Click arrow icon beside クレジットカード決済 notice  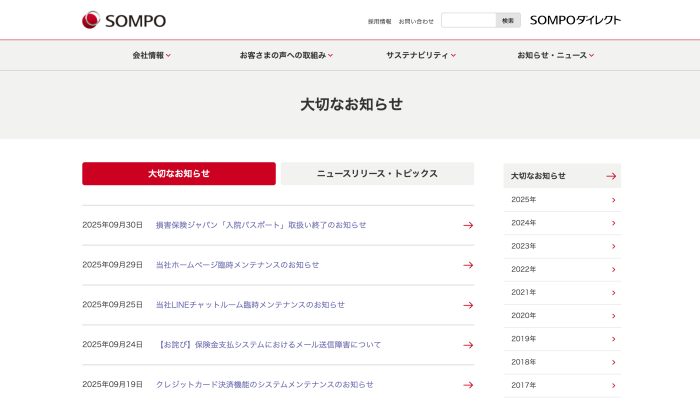click(x=467, y=385)
